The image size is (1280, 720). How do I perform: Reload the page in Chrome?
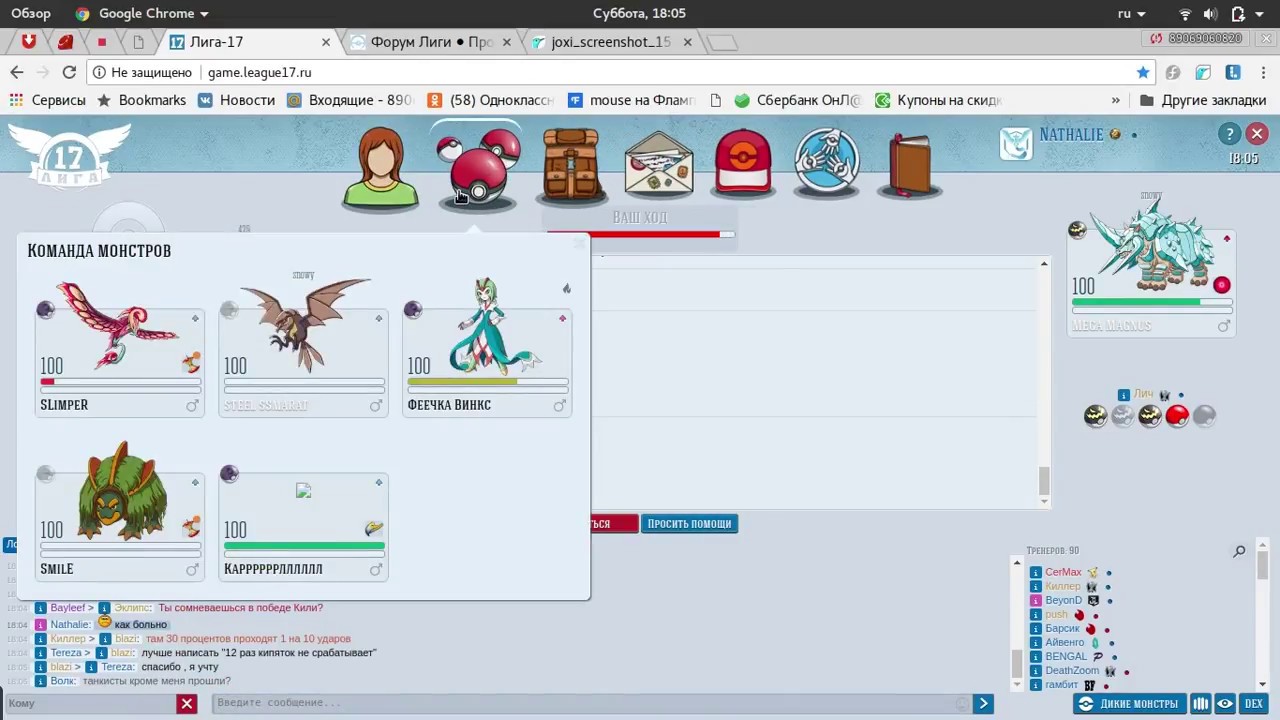(x=69, y=72)
